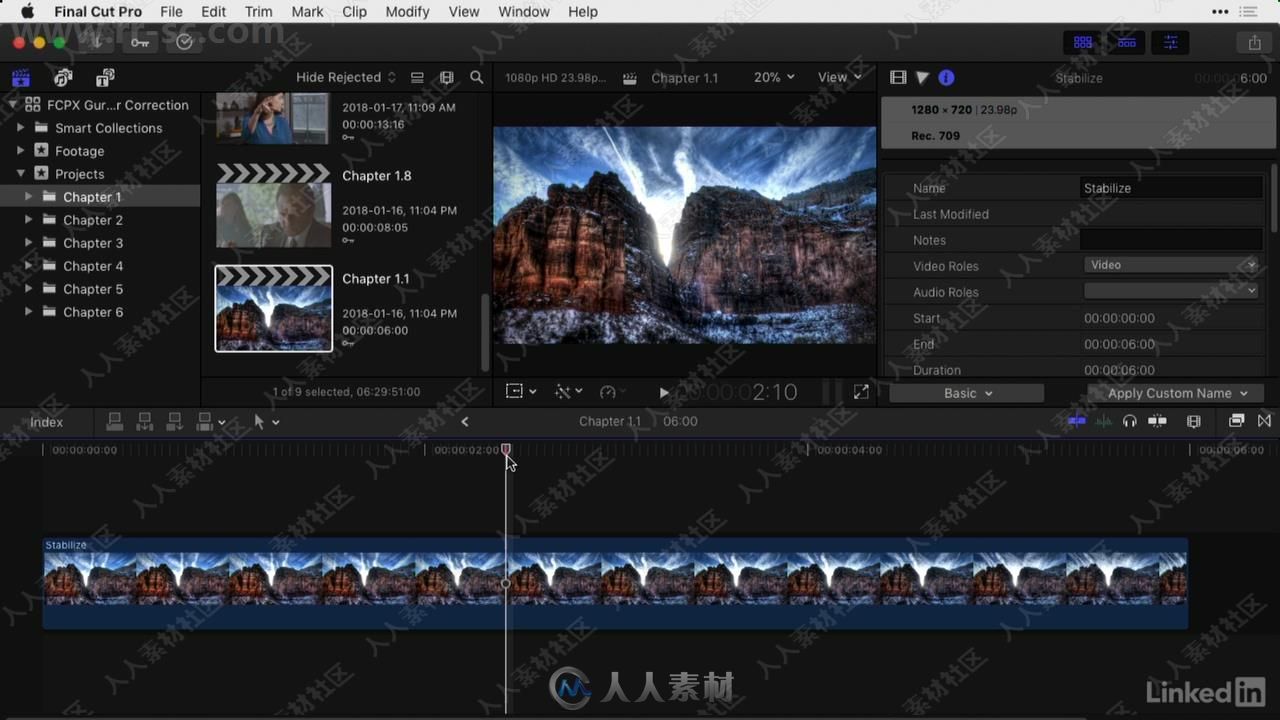Collapse the Projects event
The height and width of the screenshot is (720, 1280).
[x=21, y=174]
